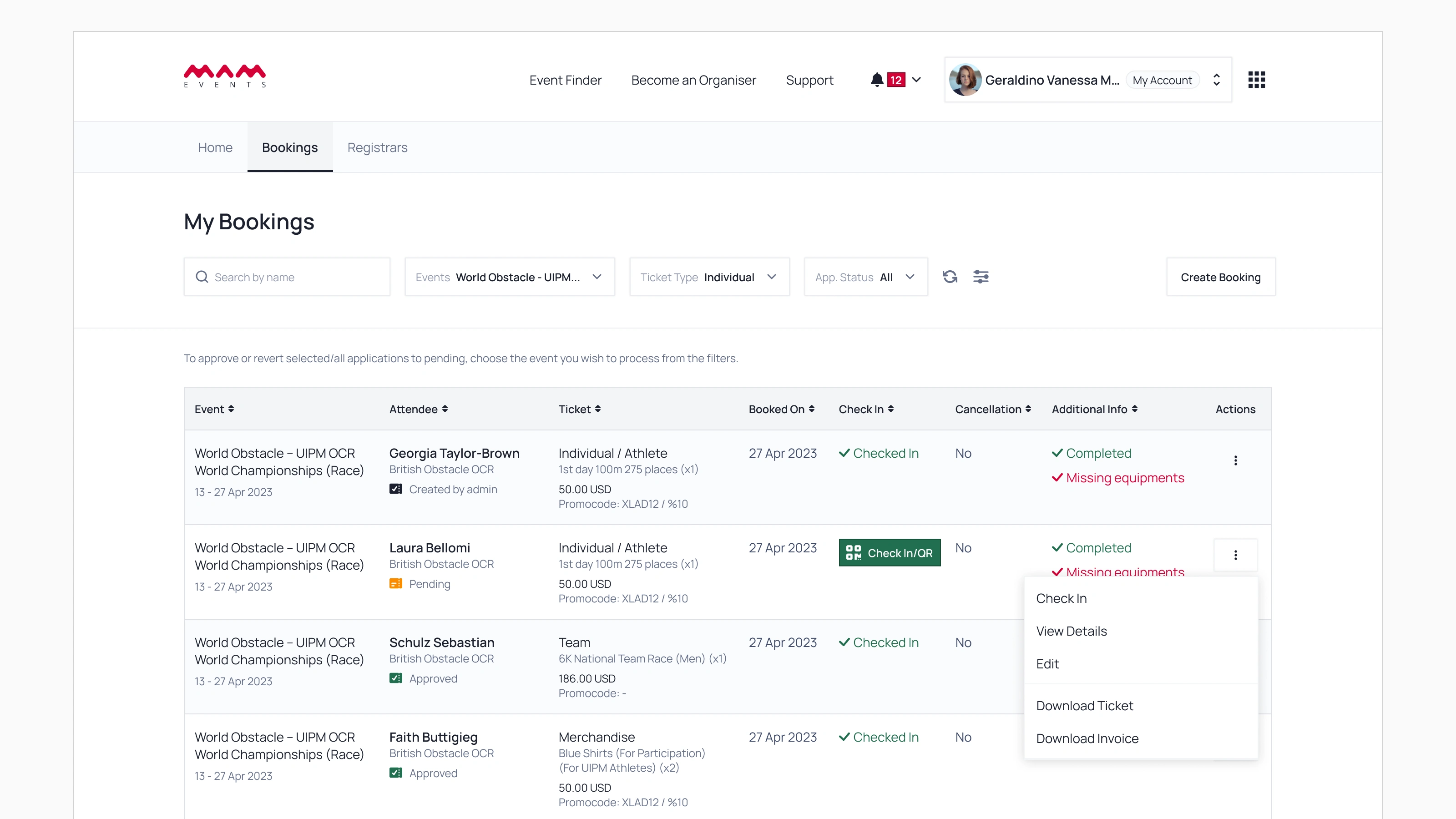Viewport: 1456px width, 819px height.
Task: Open notifications bell icon
Action: coord(877,80)
